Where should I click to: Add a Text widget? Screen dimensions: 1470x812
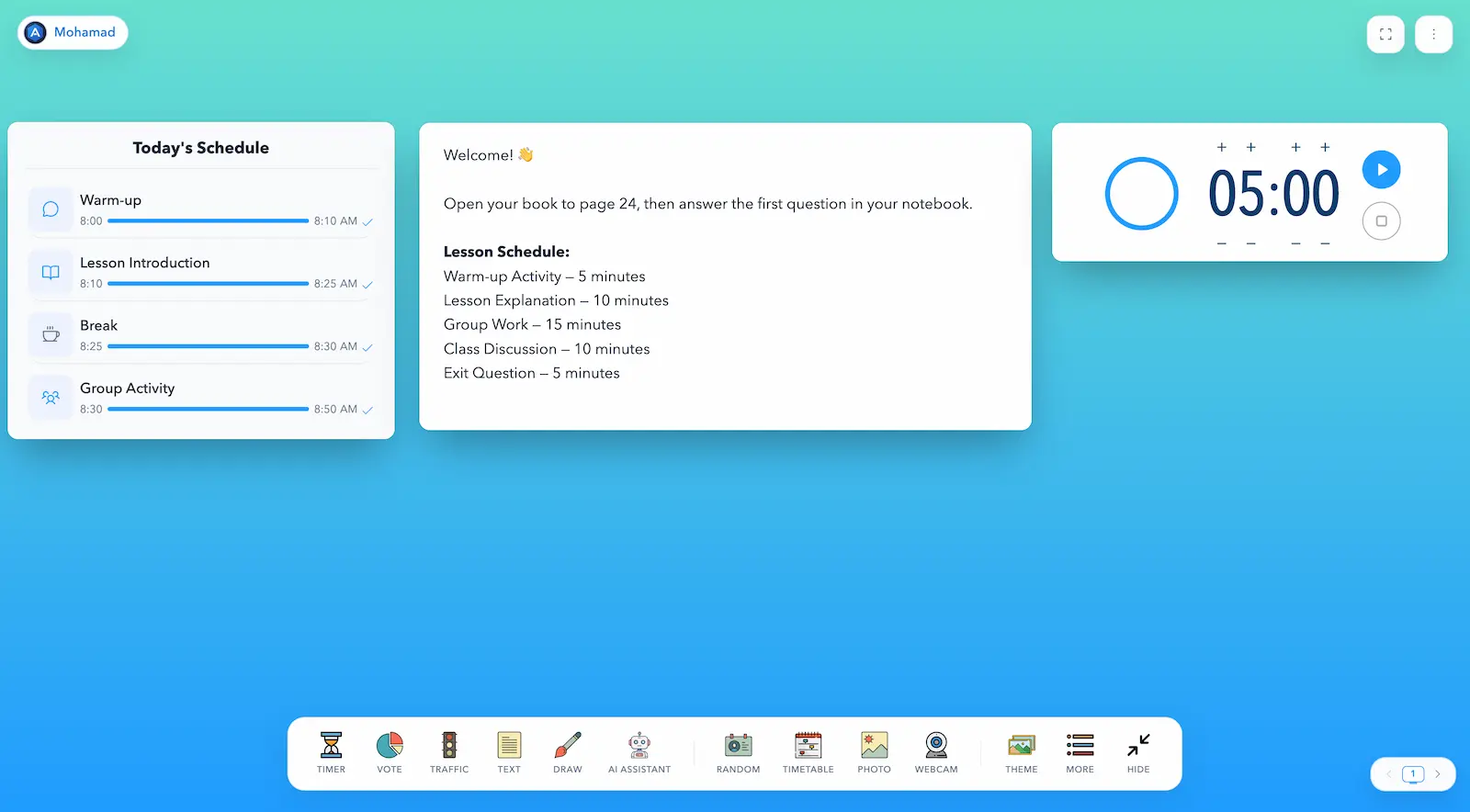pos(509,753)
